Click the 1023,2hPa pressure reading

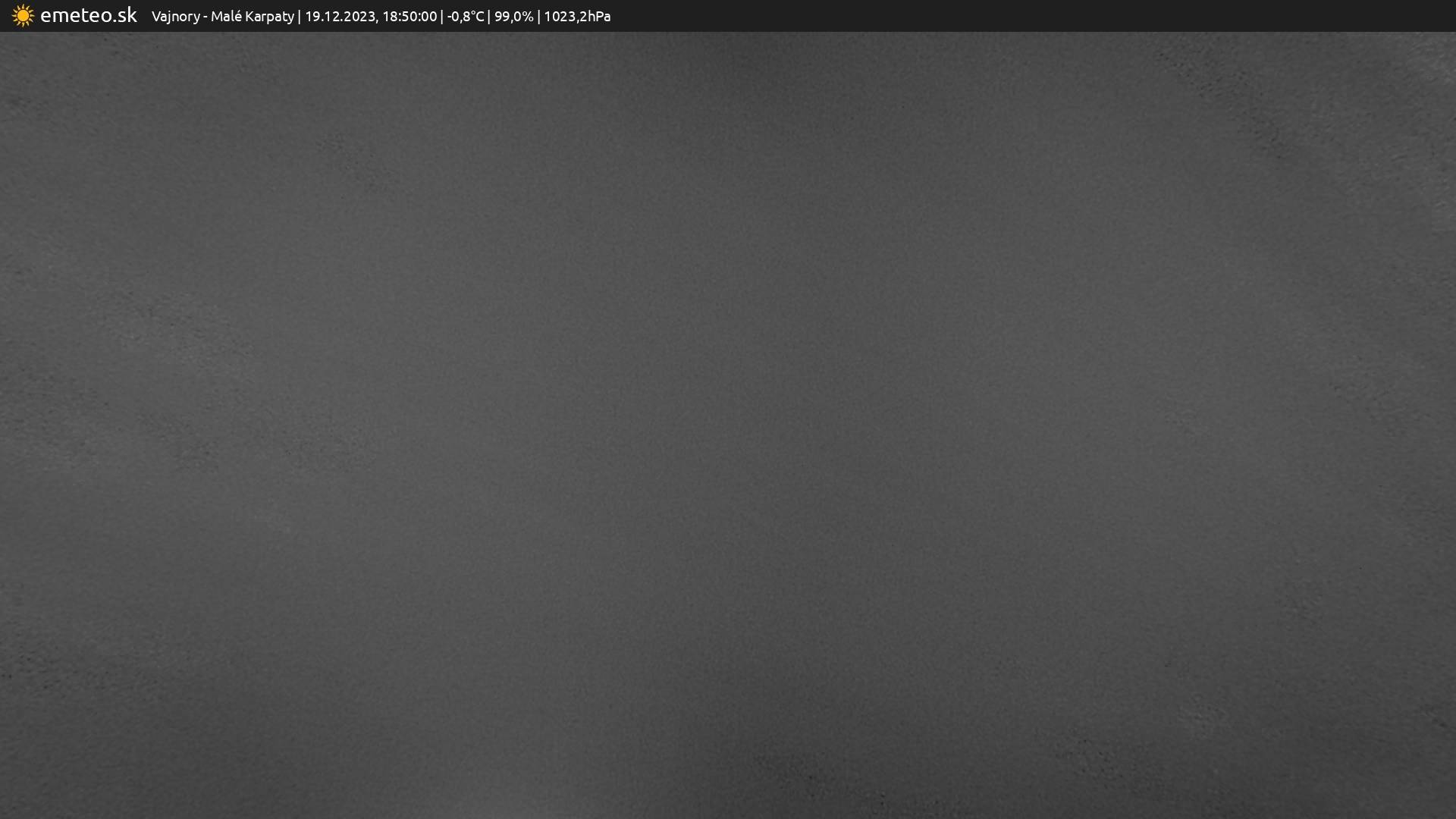[577, 16]
